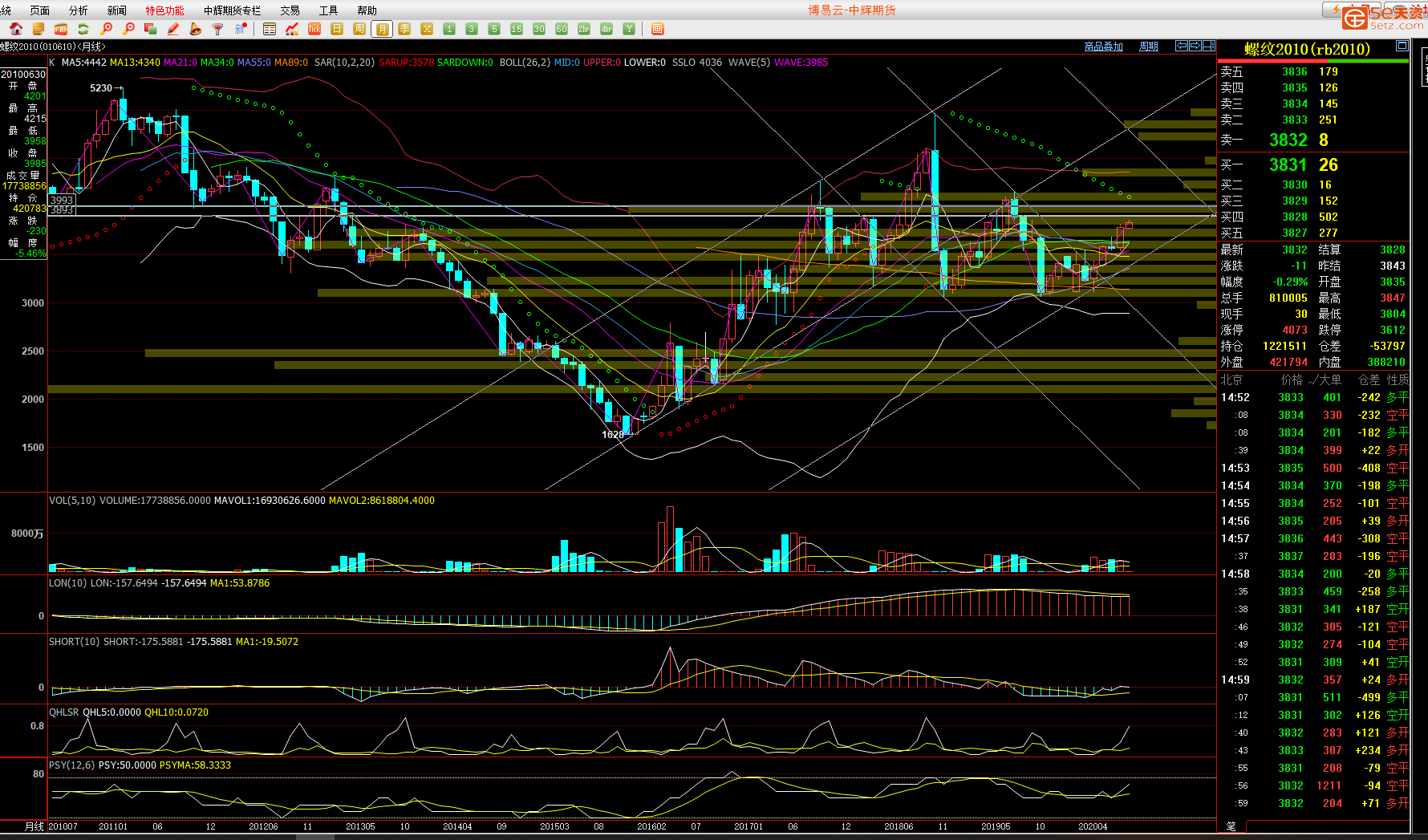Click the Home icon in toolbar
Image resolution: width=1428 pixels, height=840 pixels.
click(x=16, y=29)
